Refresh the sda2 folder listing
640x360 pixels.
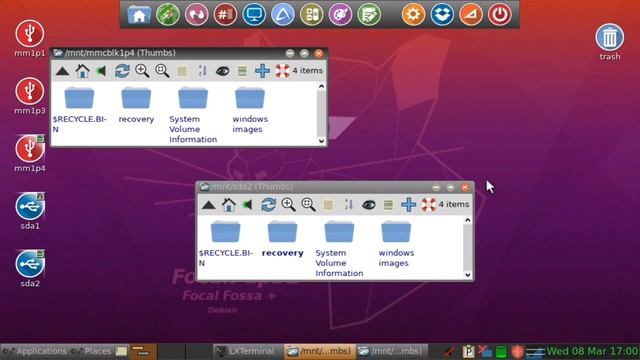pos(268,205)
